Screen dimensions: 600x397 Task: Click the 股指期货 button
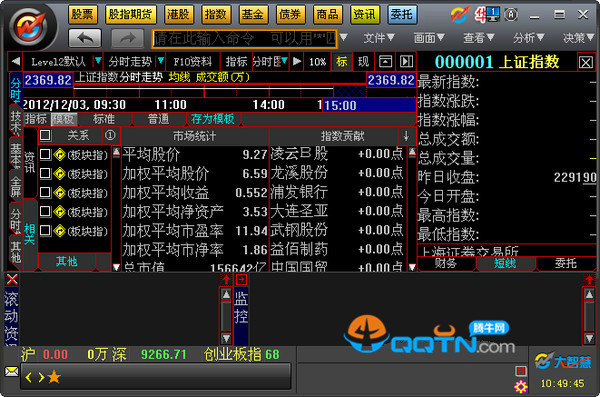[130, 15]
